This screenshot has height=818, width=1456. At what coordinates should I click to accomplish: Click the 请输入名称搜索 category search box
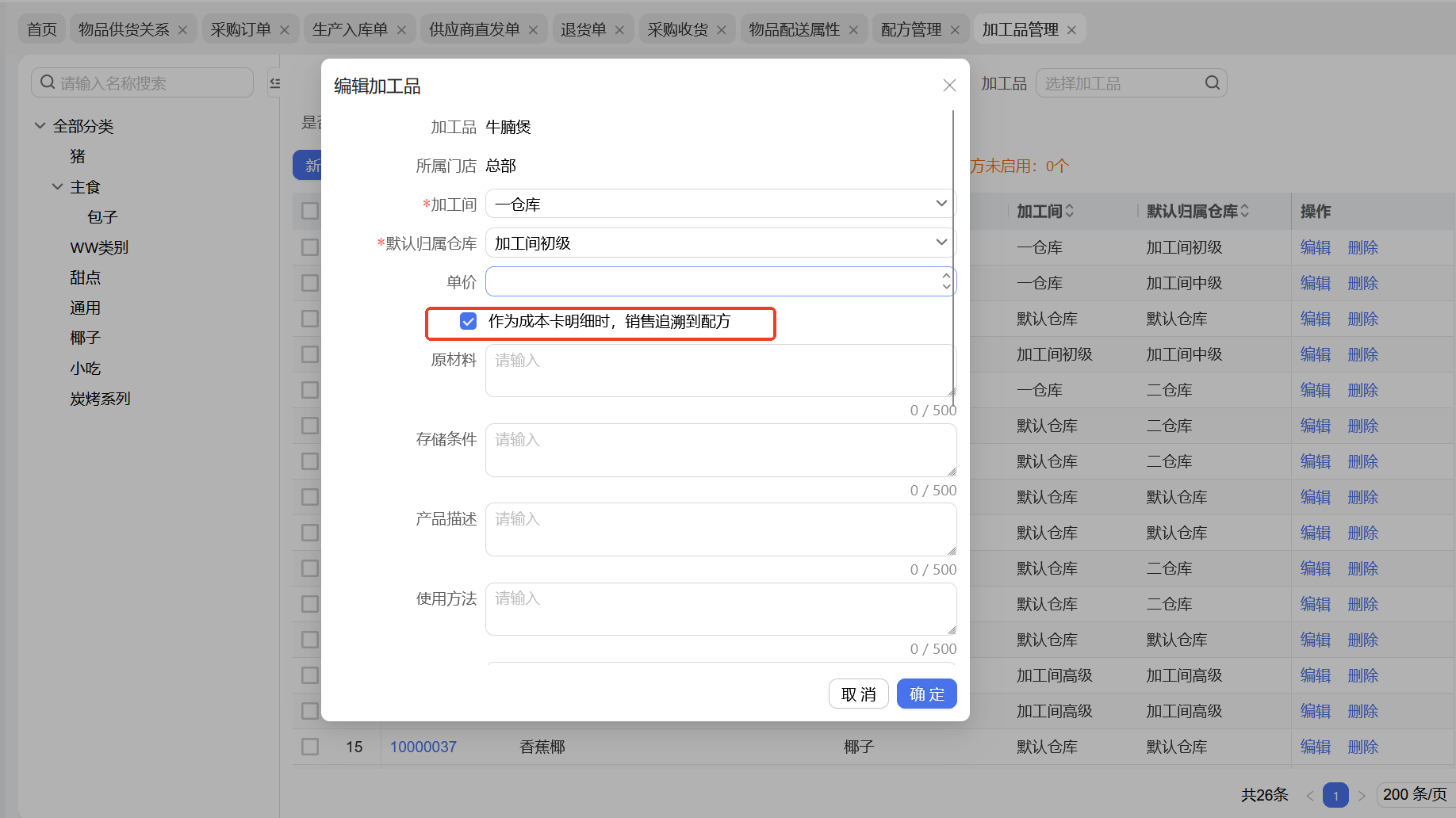[143, 82]
